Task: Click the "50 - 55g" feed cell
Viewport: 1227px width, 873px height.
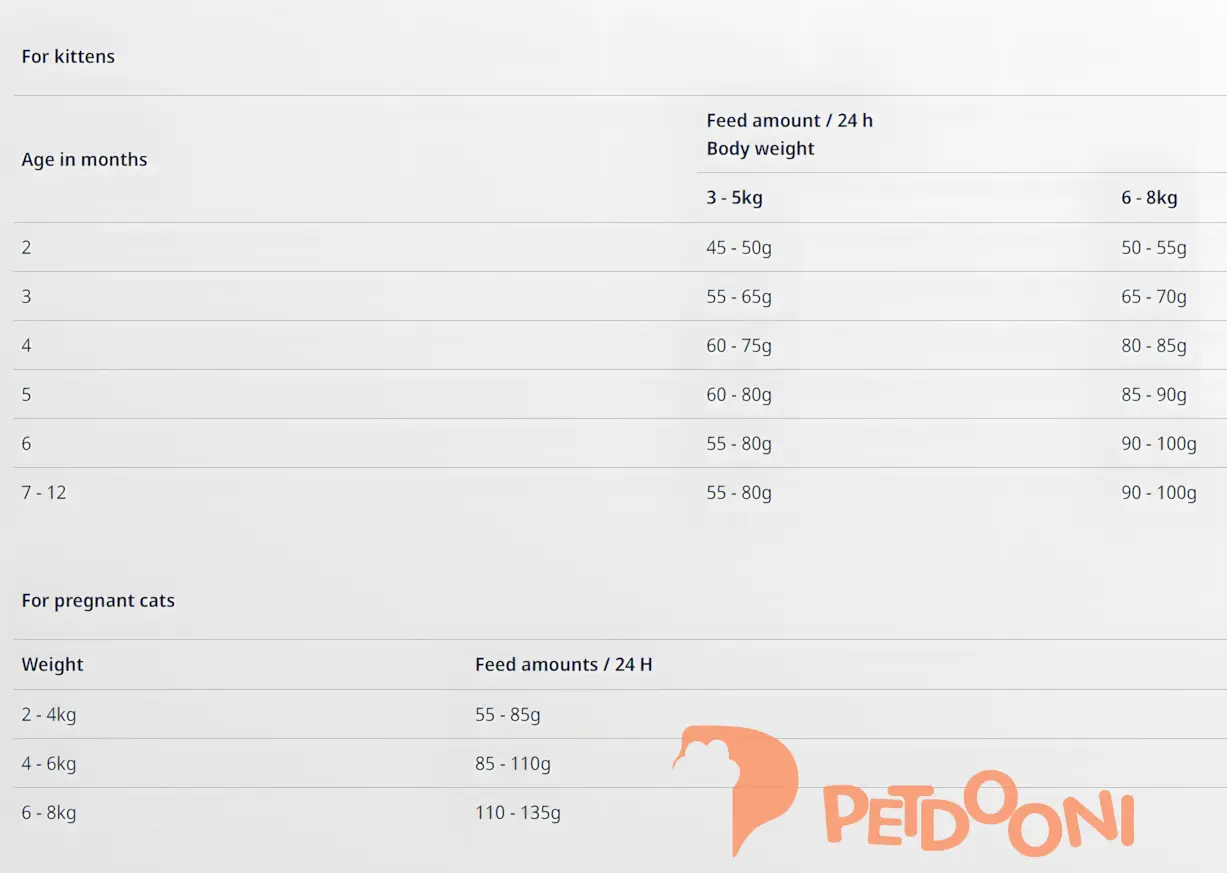Action: [1153, 248]
